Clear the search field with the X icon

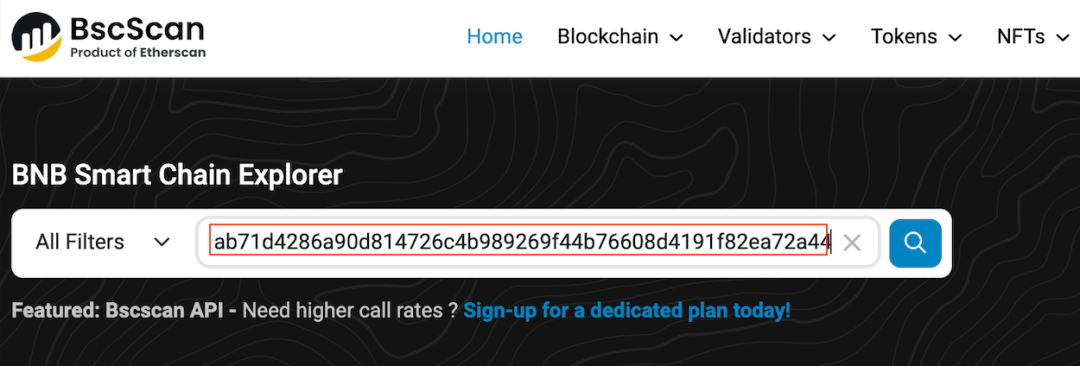[852, 243]
